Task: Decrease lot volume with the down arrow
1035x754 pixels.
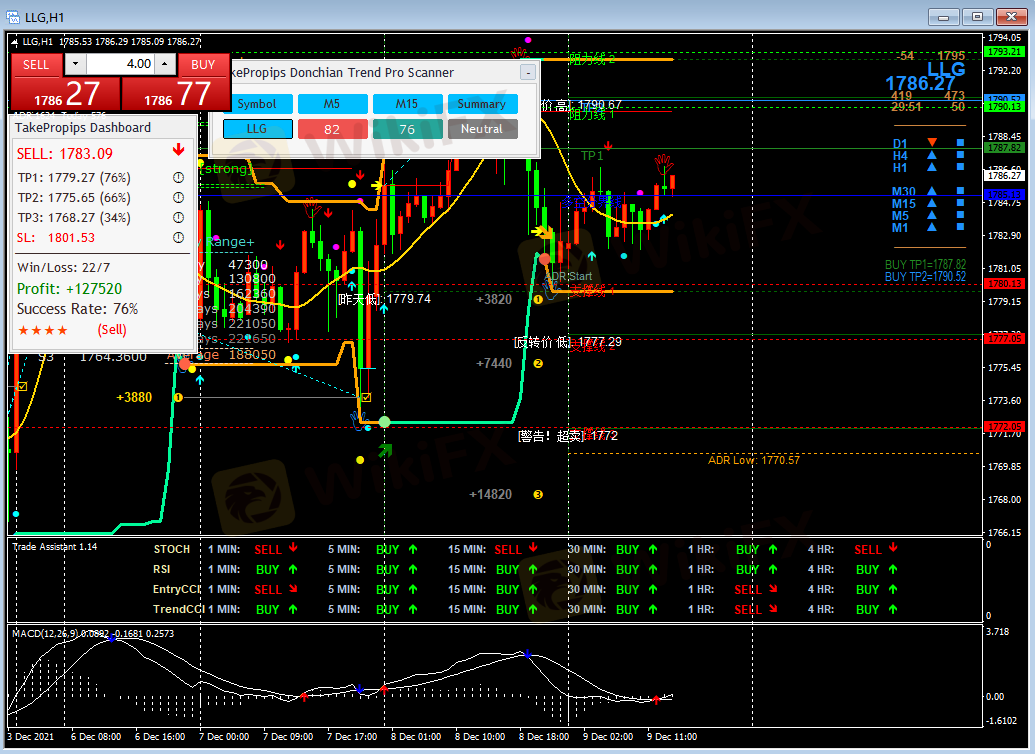Action: (x=76, y=64)
